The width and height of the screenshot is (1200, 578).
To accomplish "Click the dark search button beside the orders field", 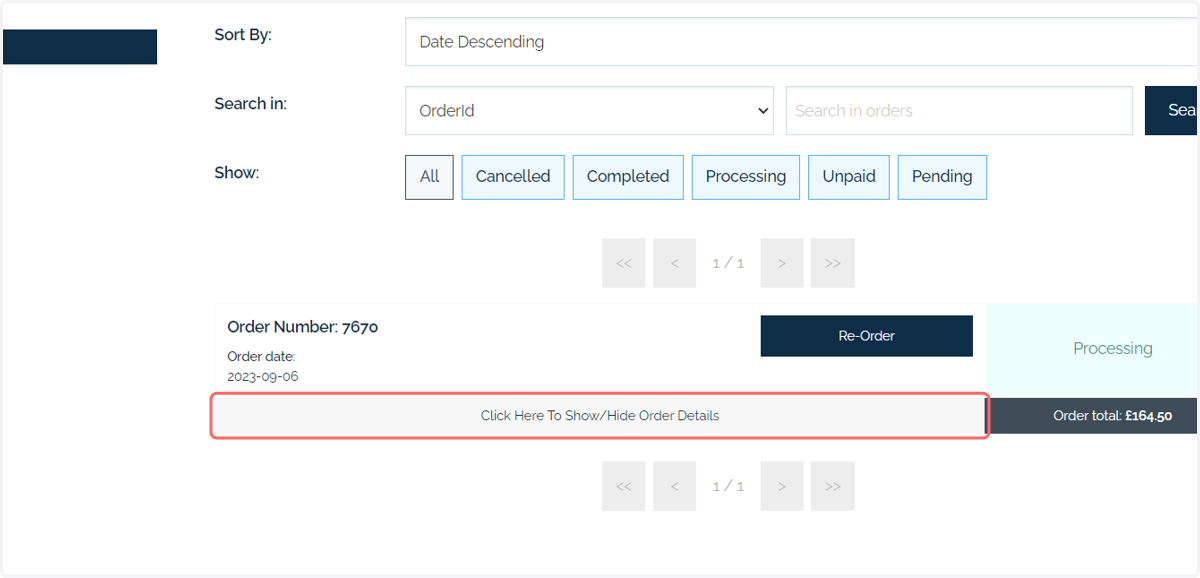I will [1172, 111].
